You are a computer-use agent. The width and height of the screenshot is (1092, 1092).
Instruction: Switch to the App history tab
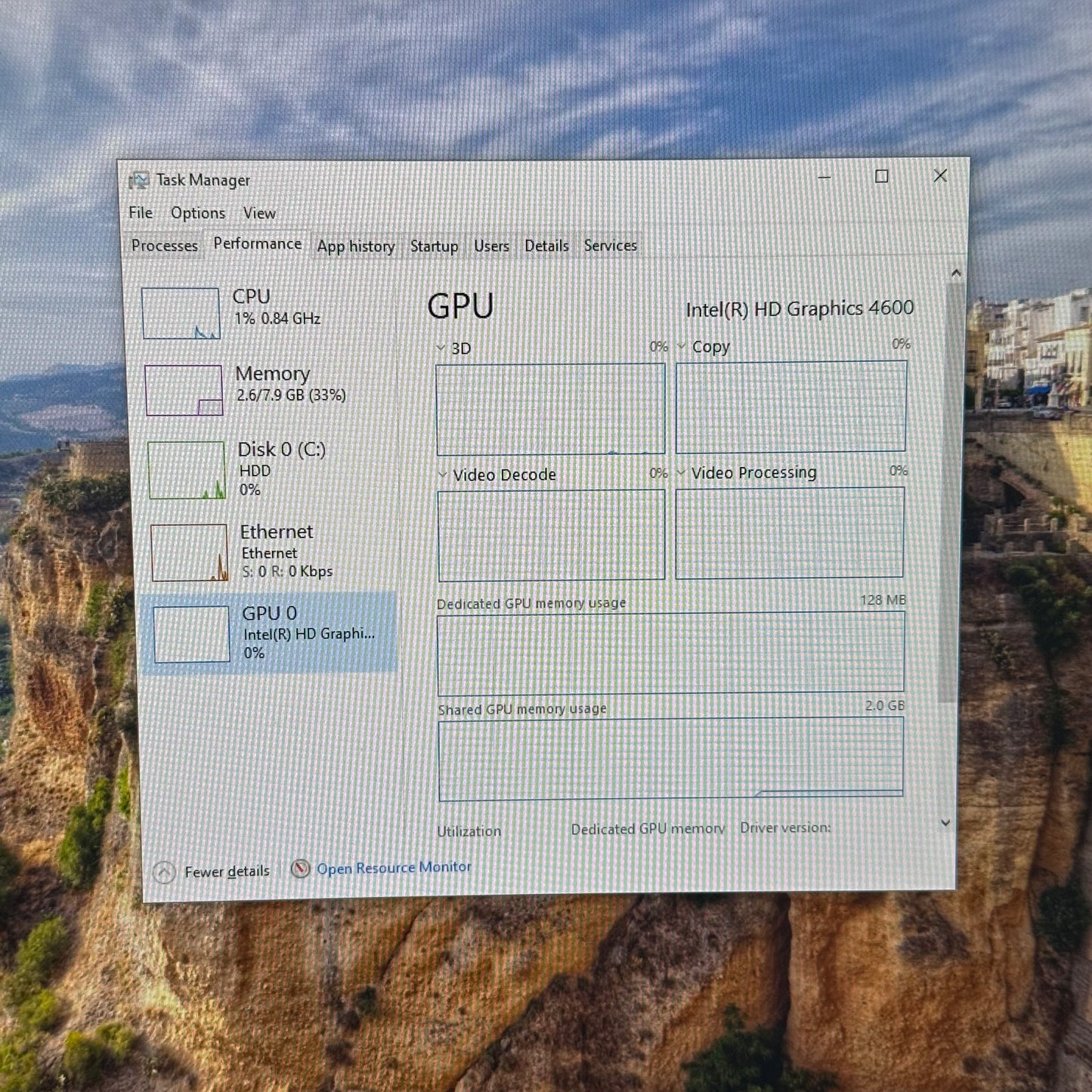356,246
